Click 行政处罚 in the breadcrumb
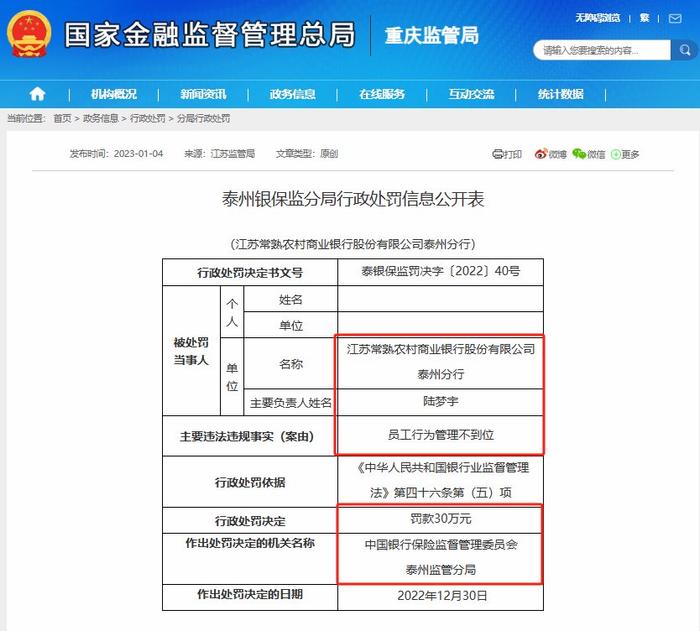 click(148, 118)
